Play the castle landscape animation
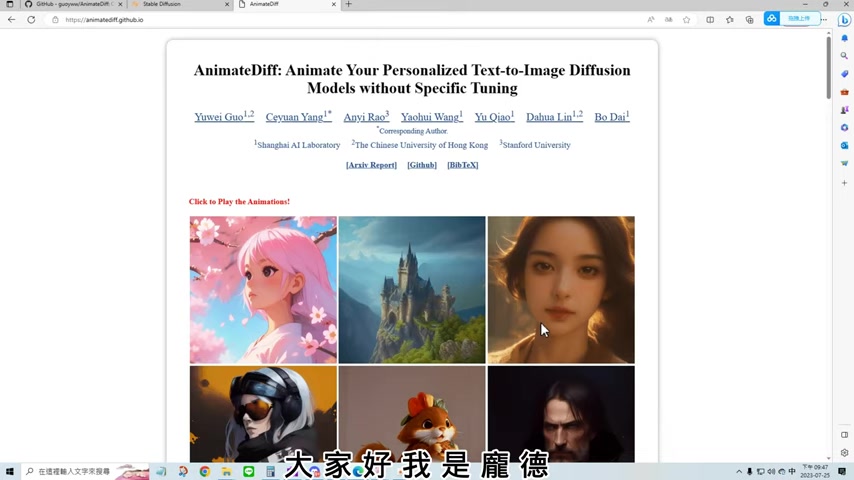 [412, 290]
